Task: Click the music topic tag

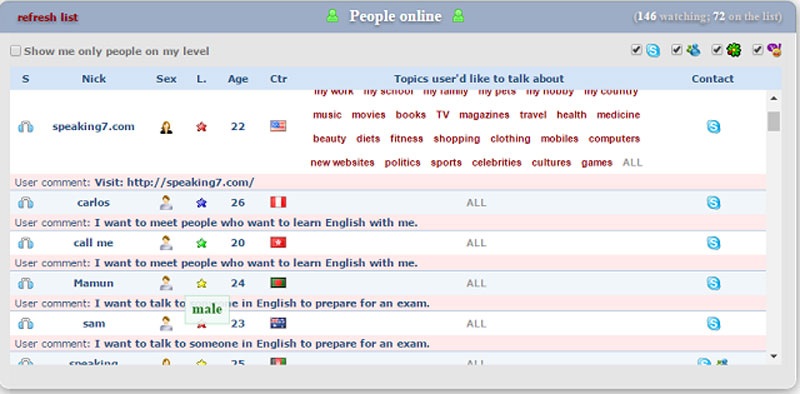Action: pyautogui.click(x=327, y=115)
